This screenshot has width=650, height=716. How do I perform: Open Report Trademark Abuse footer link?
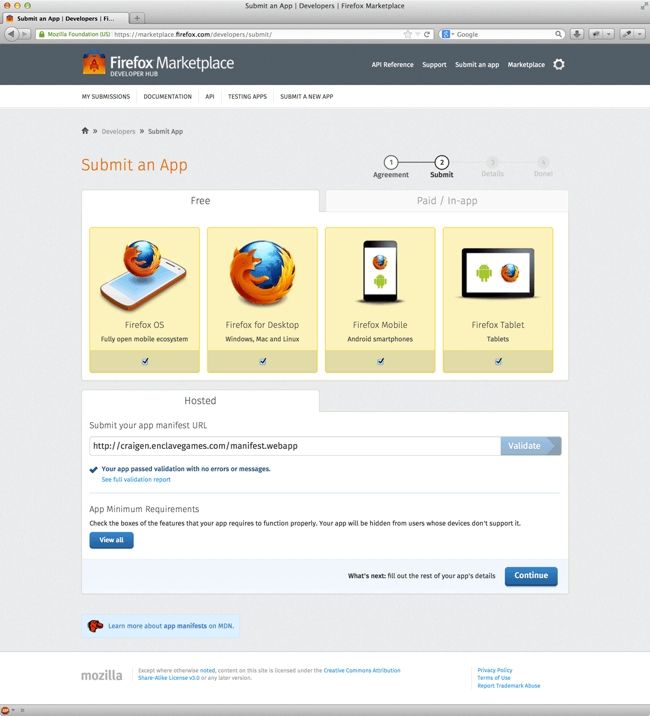[x=509, y=685]
